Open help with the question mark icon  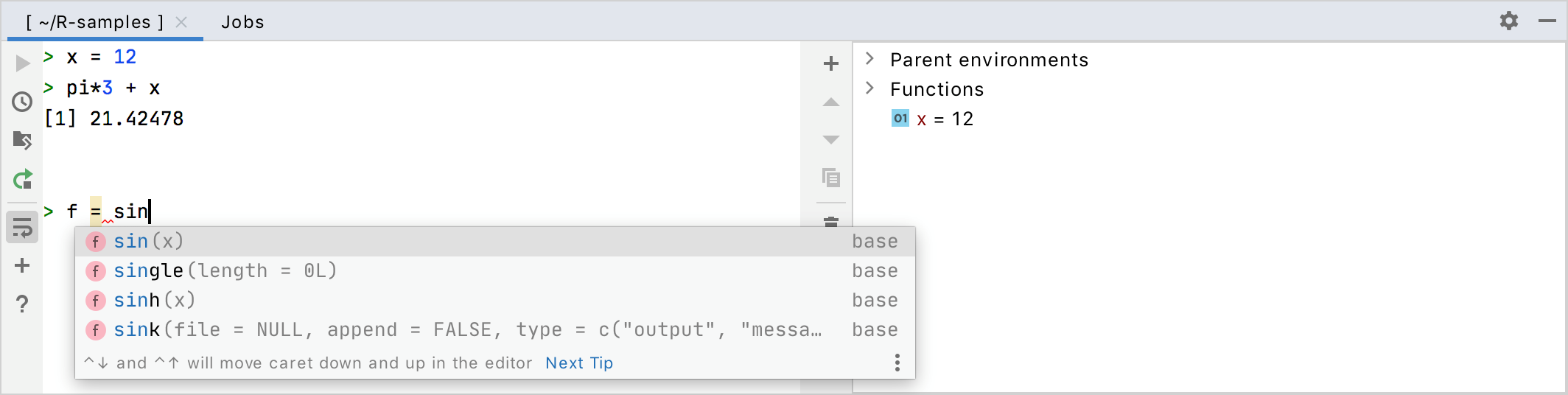click(x=23, y=304)
